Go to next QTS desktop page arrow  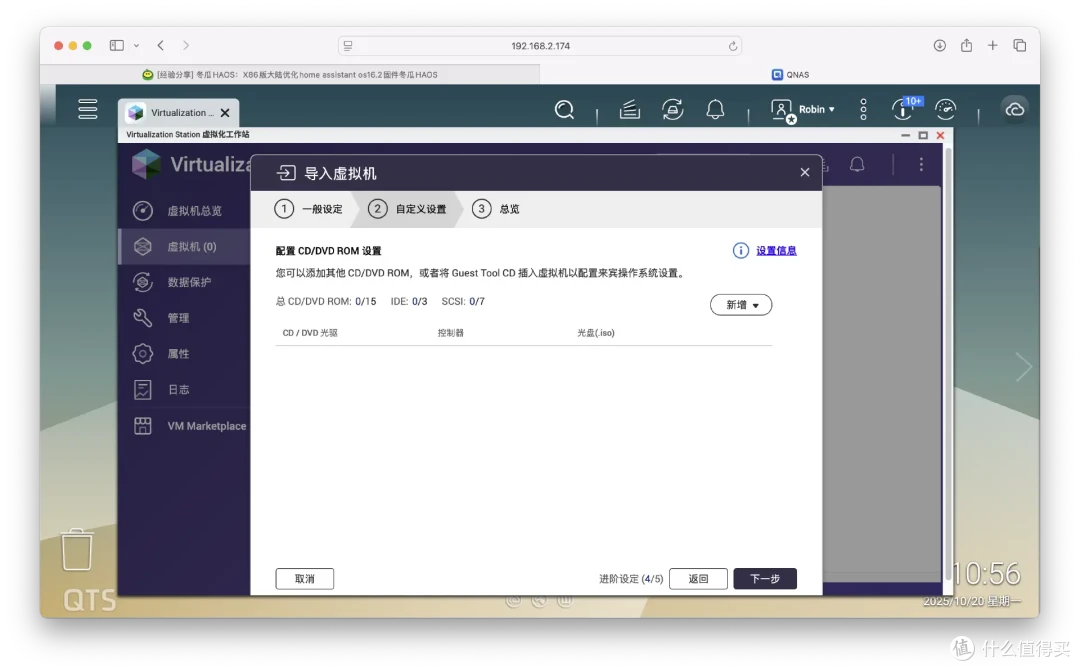tap(1024, 367)
